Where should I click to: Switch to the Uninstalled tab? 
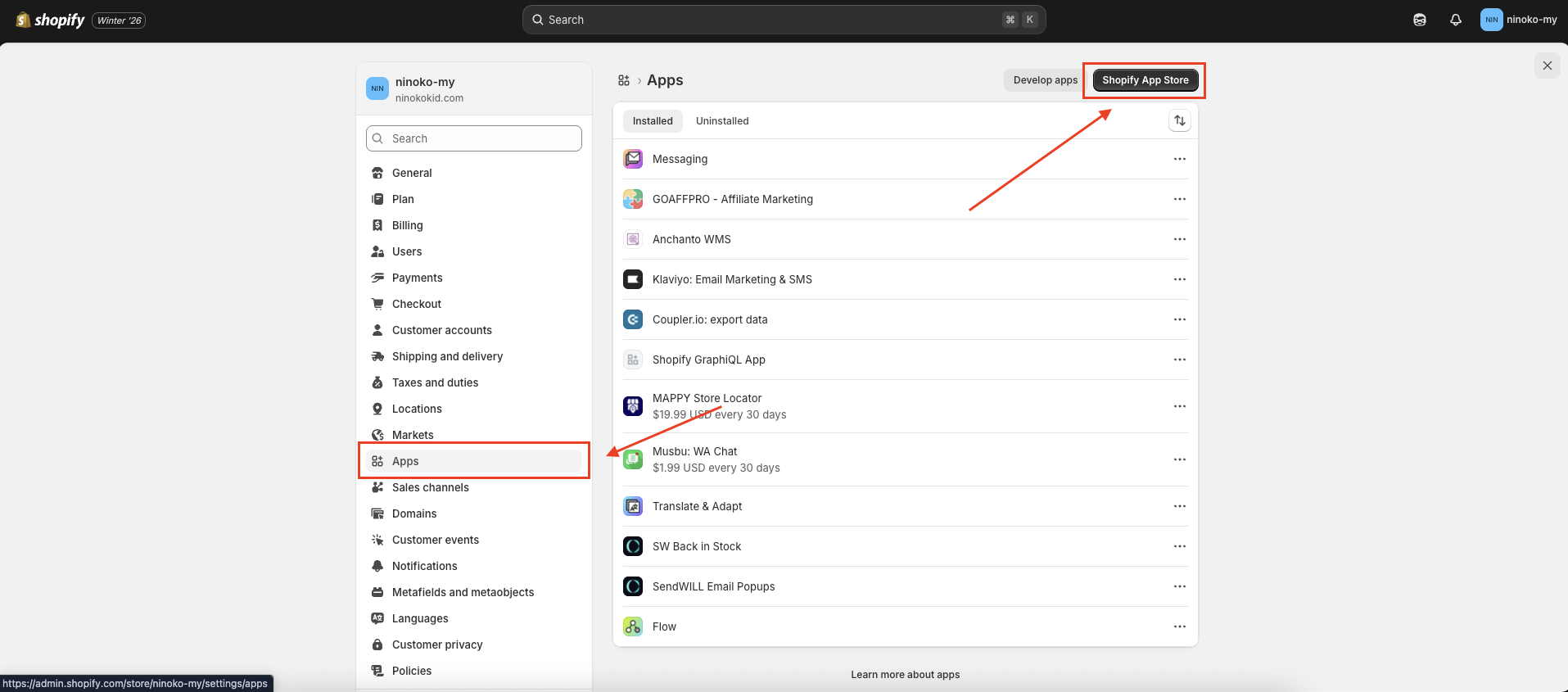(722, 121)
